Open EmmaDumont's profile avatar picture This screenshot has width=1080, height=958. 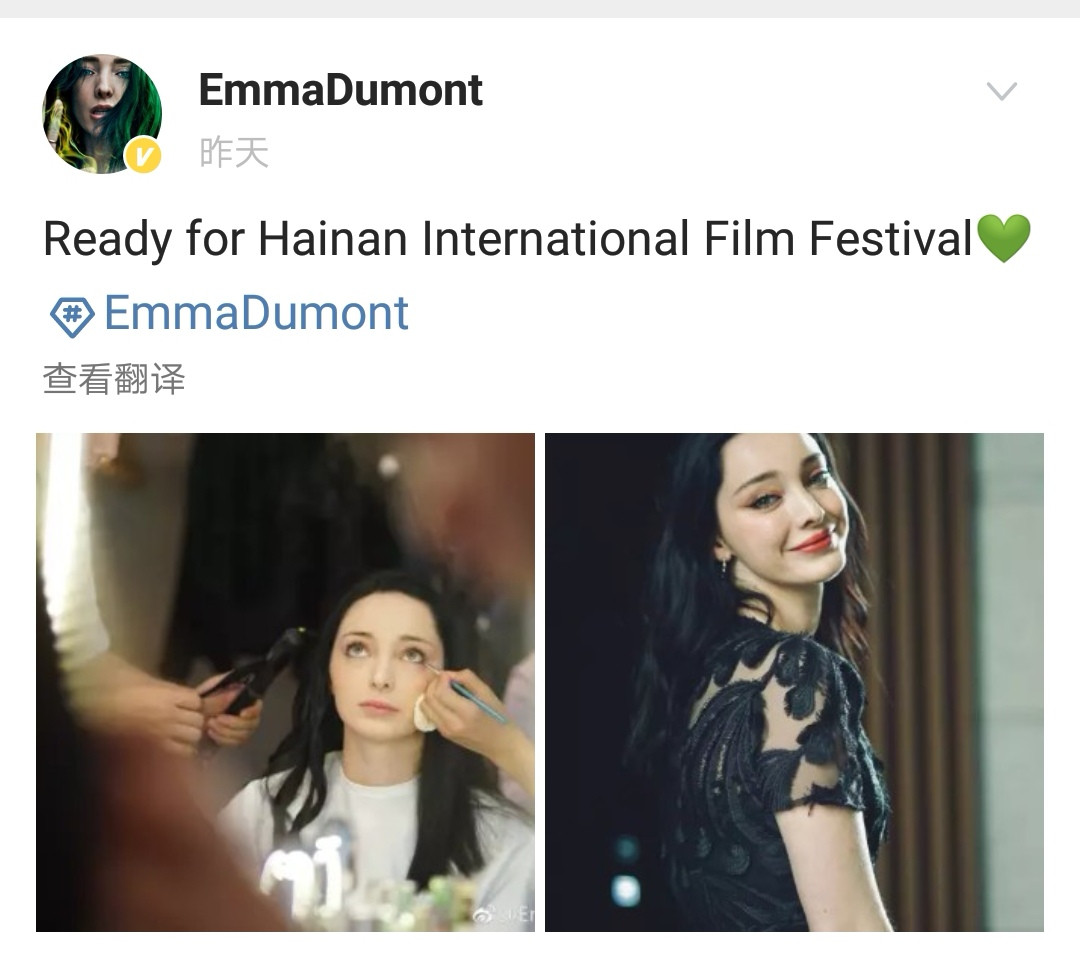(x=102, y=114)
